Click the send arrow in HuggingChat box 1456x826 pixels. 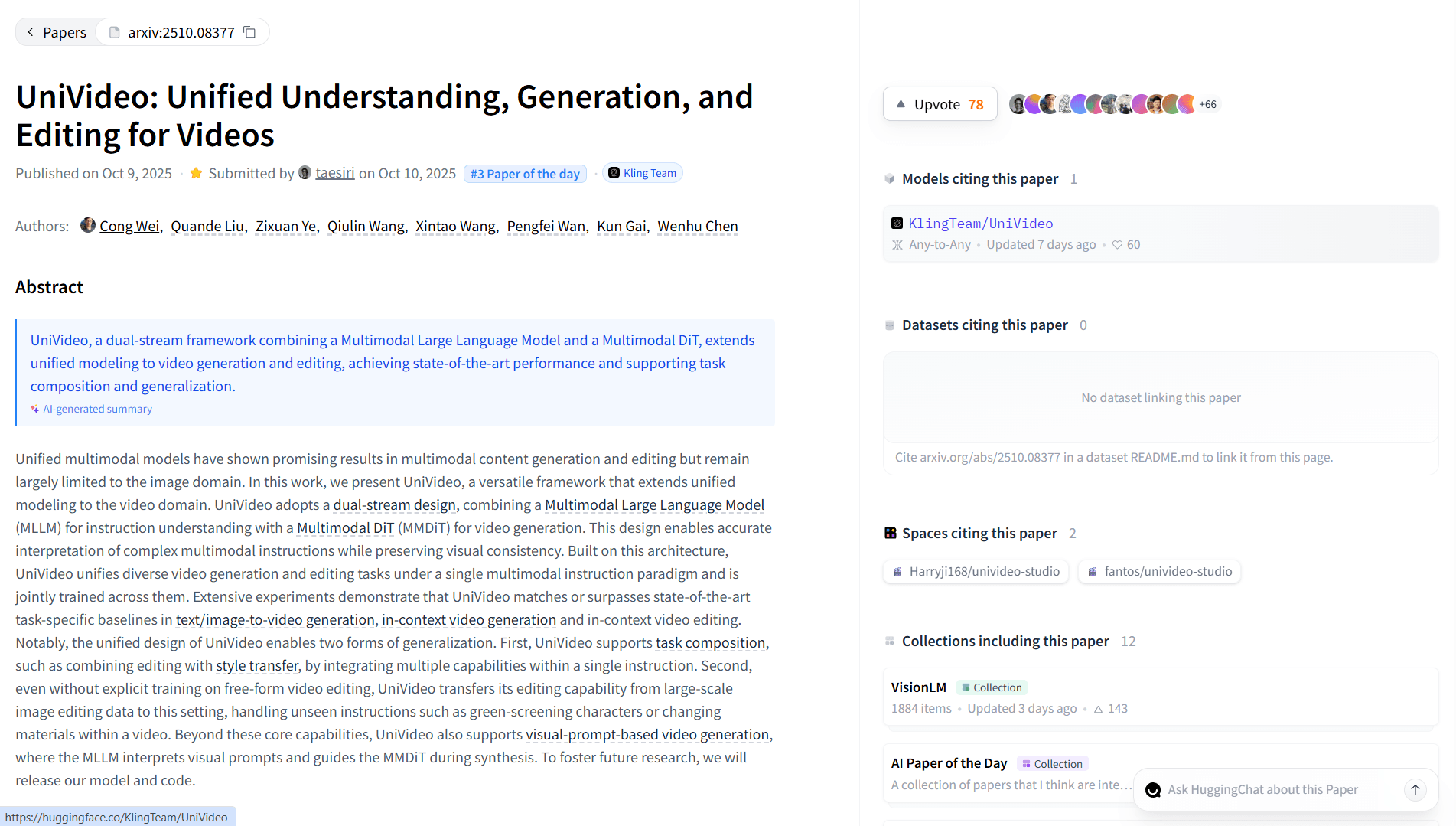point(1415,789)
